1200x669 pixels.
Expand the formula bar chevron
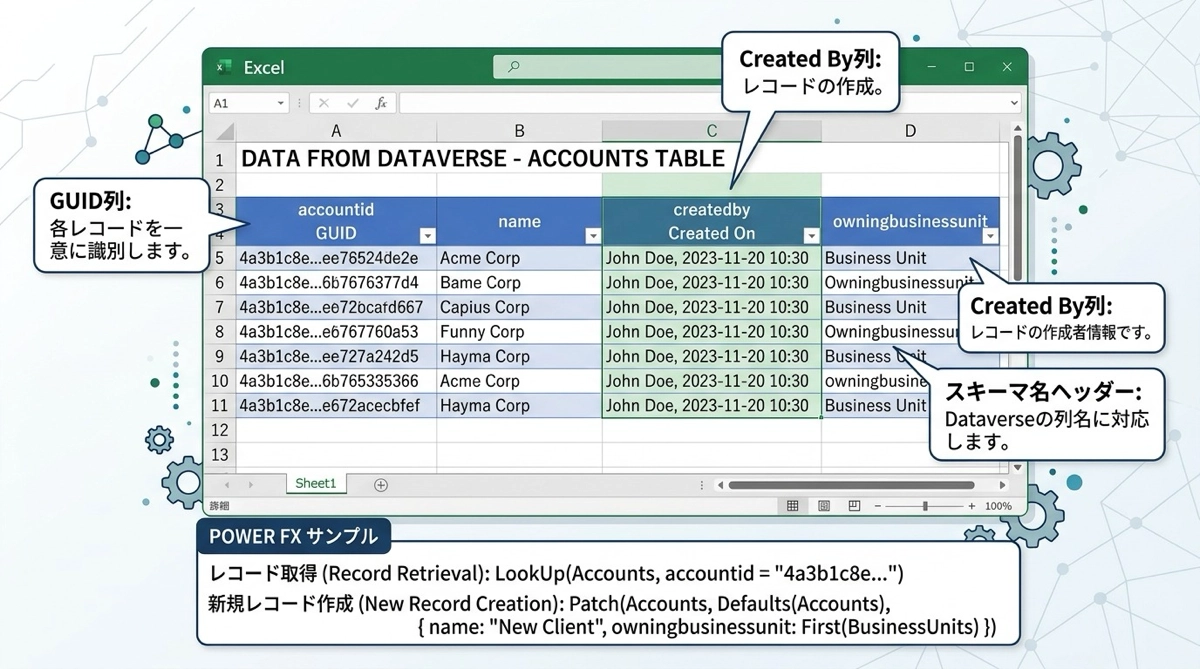pos(1013,103)
